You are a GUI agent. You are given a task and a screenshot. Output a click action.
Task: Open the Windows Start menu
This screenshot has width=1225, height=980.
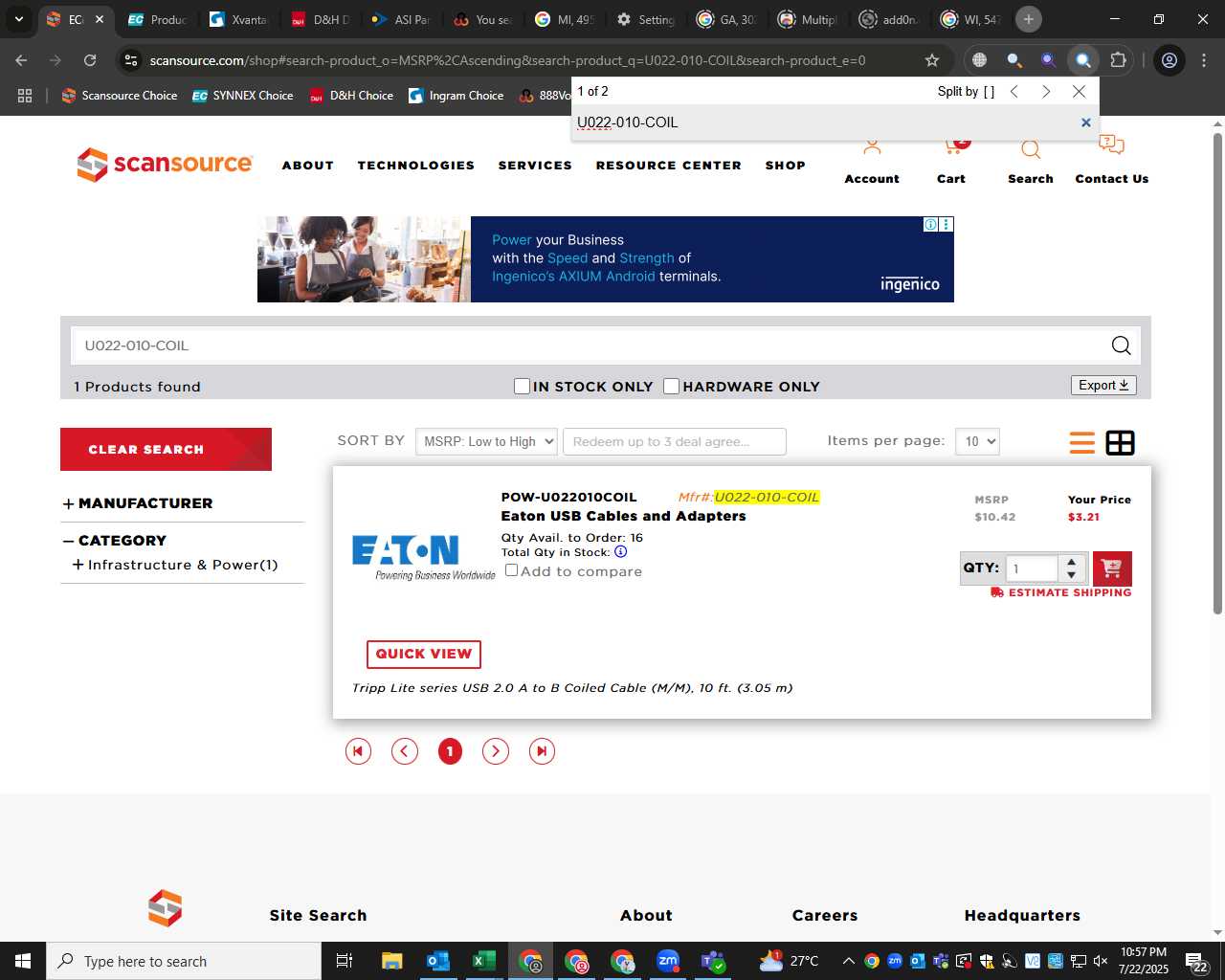(23, 961)
